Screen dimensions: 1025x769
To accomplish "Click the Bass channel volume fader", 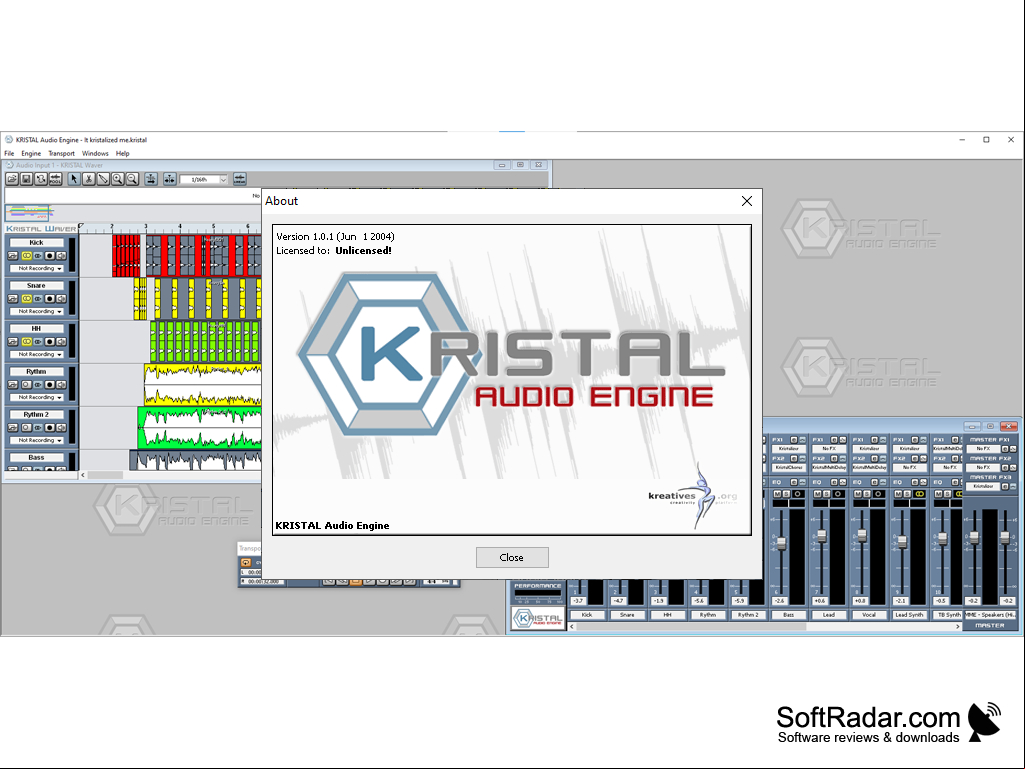I will pos(781,544).
